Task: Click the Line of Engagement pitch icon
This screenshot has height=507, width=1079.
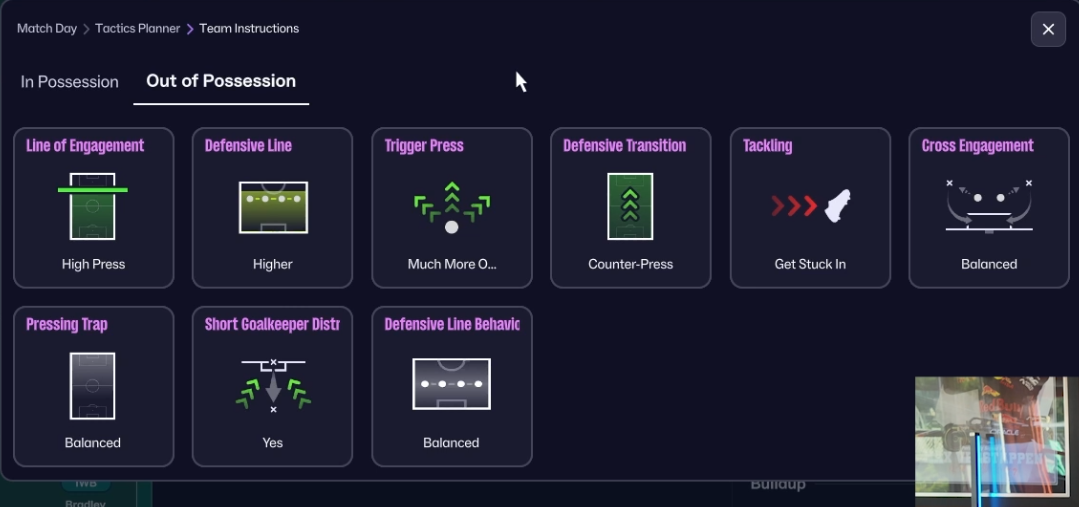Action: point(93,206)
